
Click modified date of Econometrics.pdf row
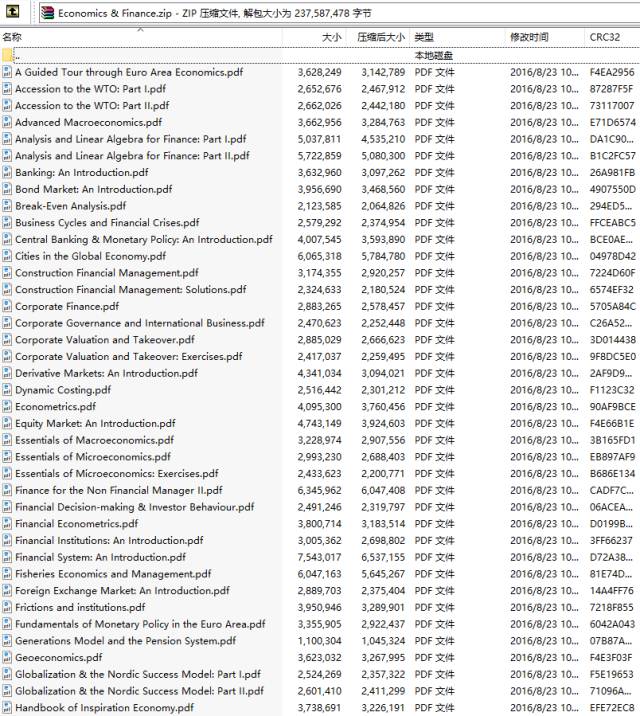click(x=544, y=406)
